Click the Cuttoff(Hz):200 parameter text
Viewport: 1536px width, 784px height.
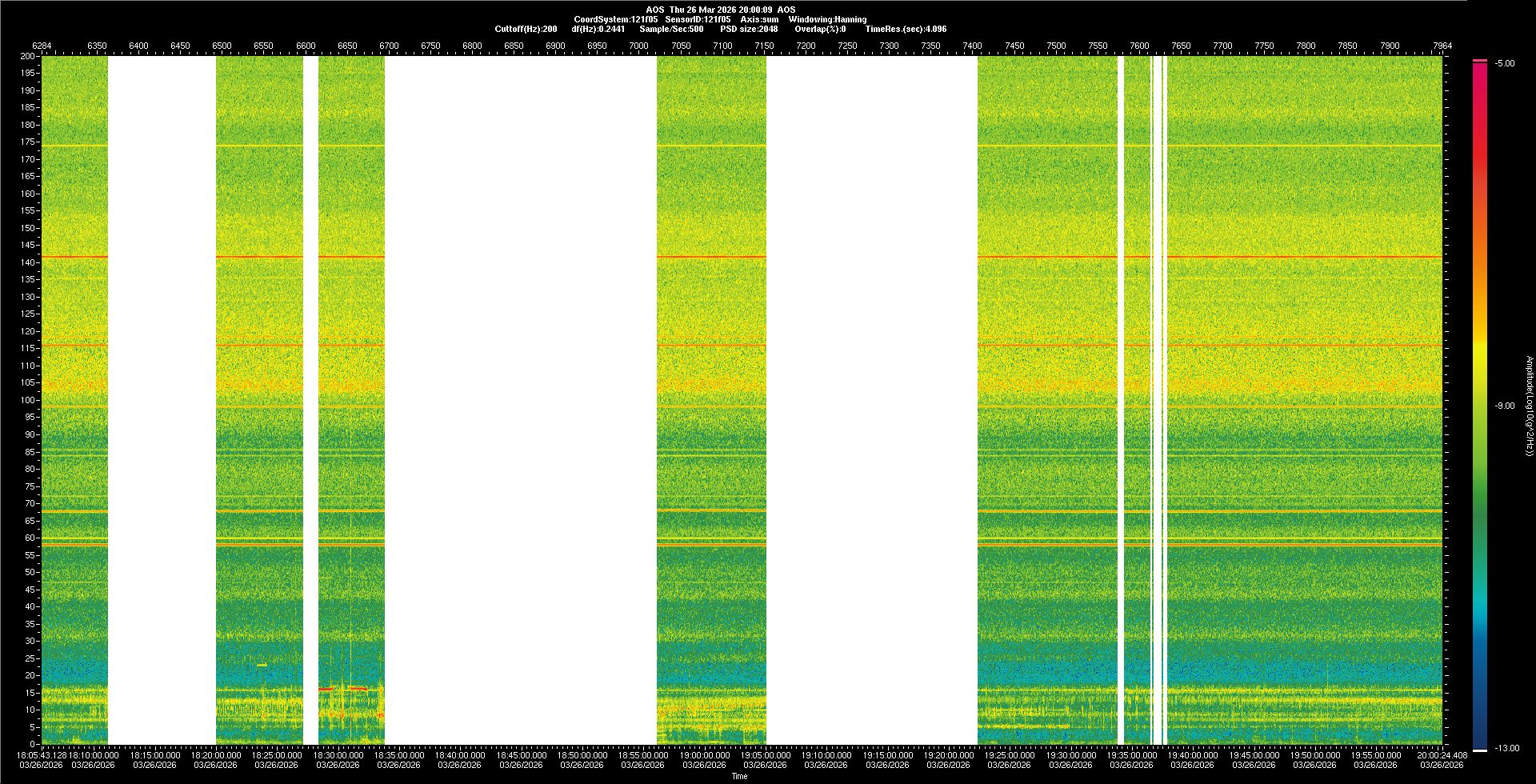[526, 29]
